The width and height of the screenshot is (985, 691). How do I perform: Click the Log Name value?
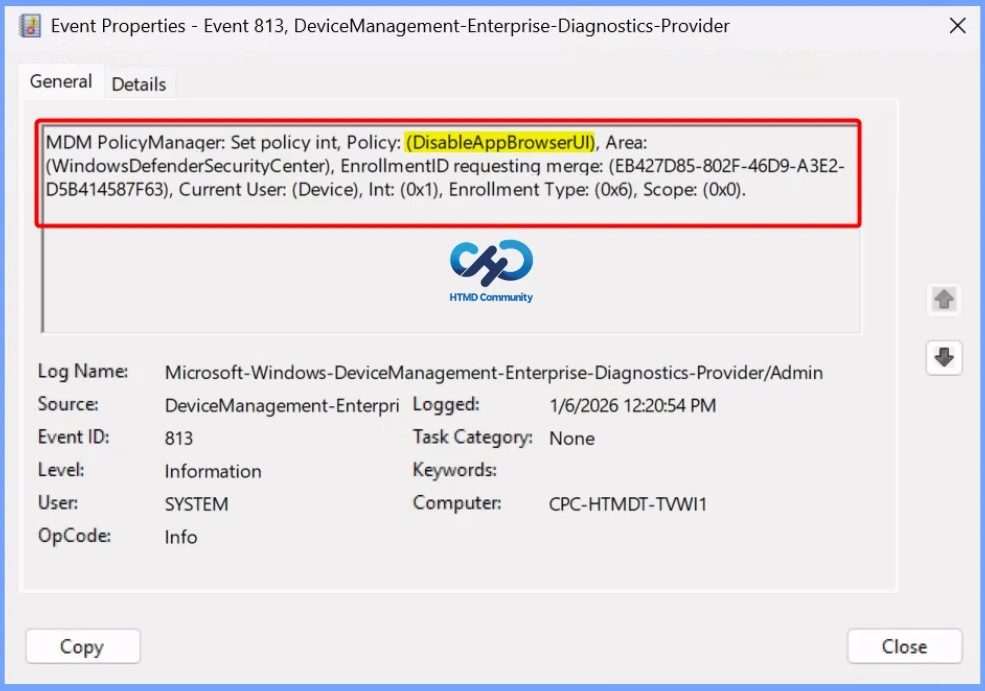tap(493, 371)
